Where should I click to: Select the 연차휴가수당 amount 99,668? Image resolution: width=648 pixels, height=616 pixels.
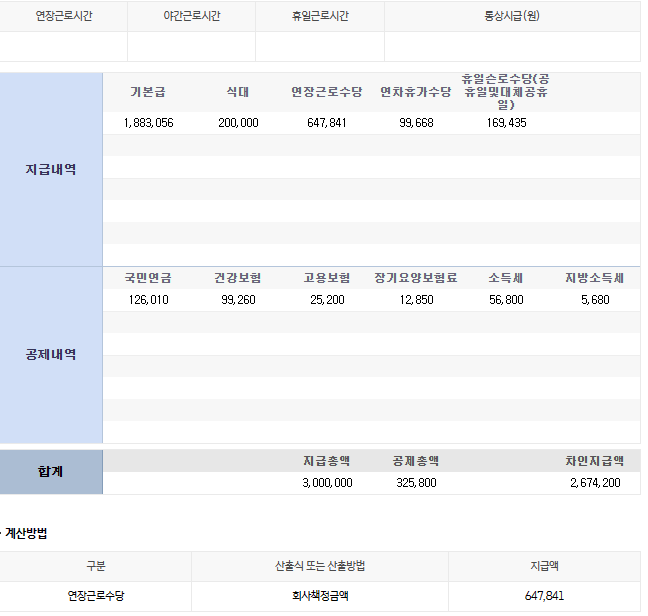(416, 123)
